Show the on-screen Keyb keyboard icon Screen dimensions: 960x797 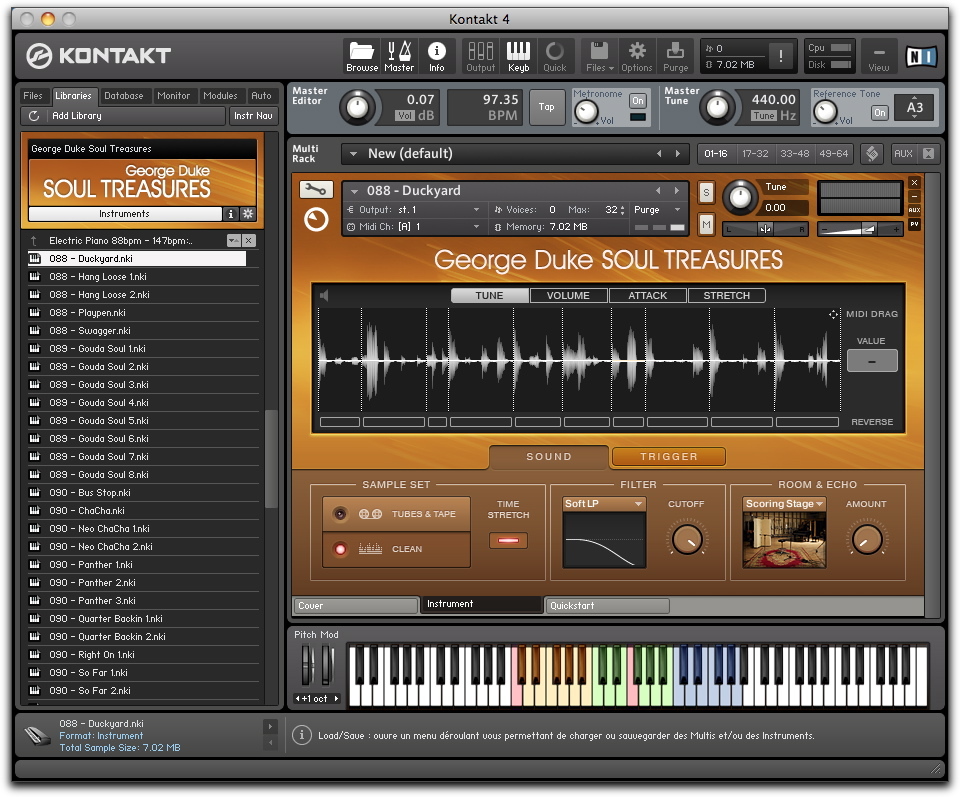coord(518,56)
